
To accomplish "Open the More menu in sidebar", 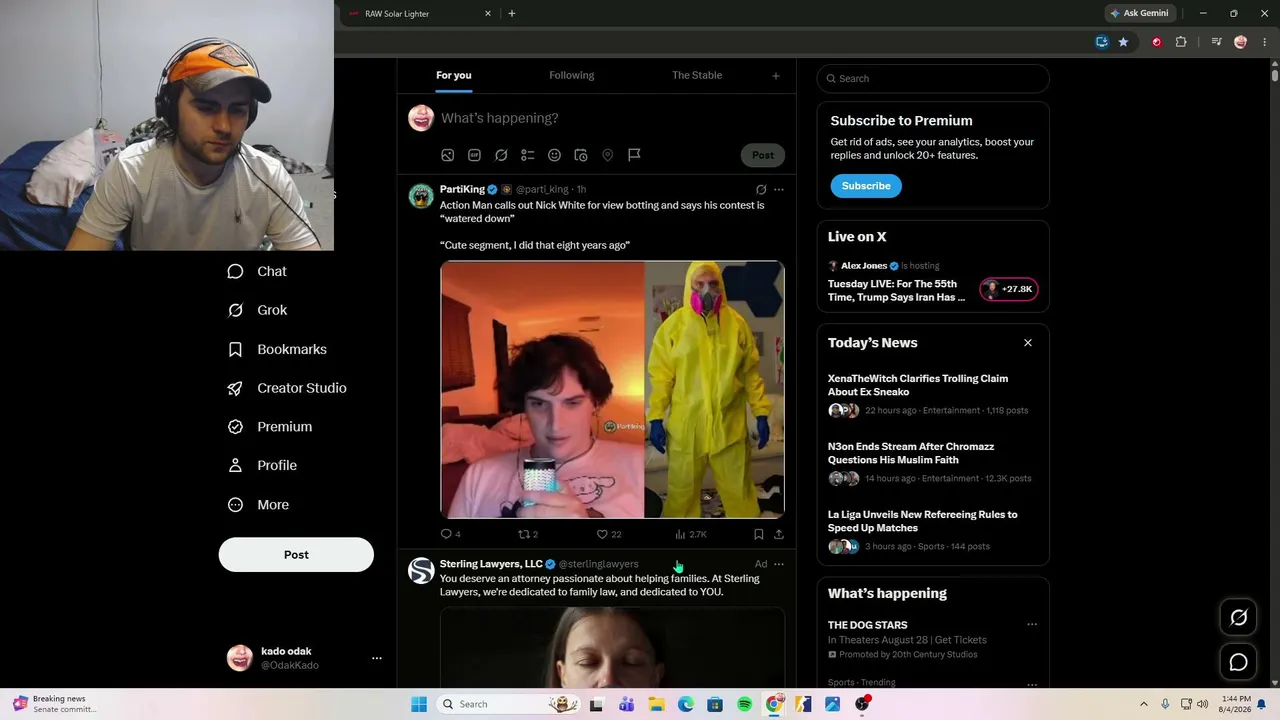I will pyautogui.click(x=259, y=505).
